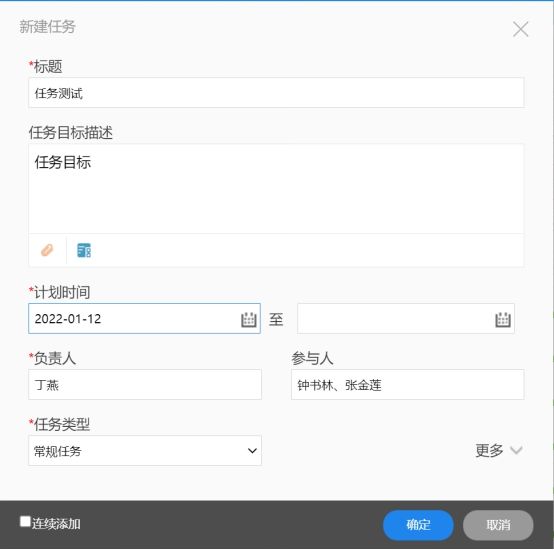This screenshot has width=554, height=550.
Task: Click the 标题 input field with 任务测试
Action: (276, 93)
